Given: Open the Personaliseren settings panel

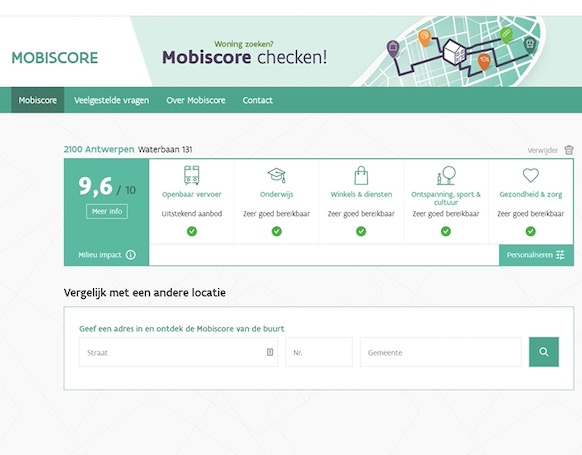Looking at the screenshot, I should (x=536, y=255).
